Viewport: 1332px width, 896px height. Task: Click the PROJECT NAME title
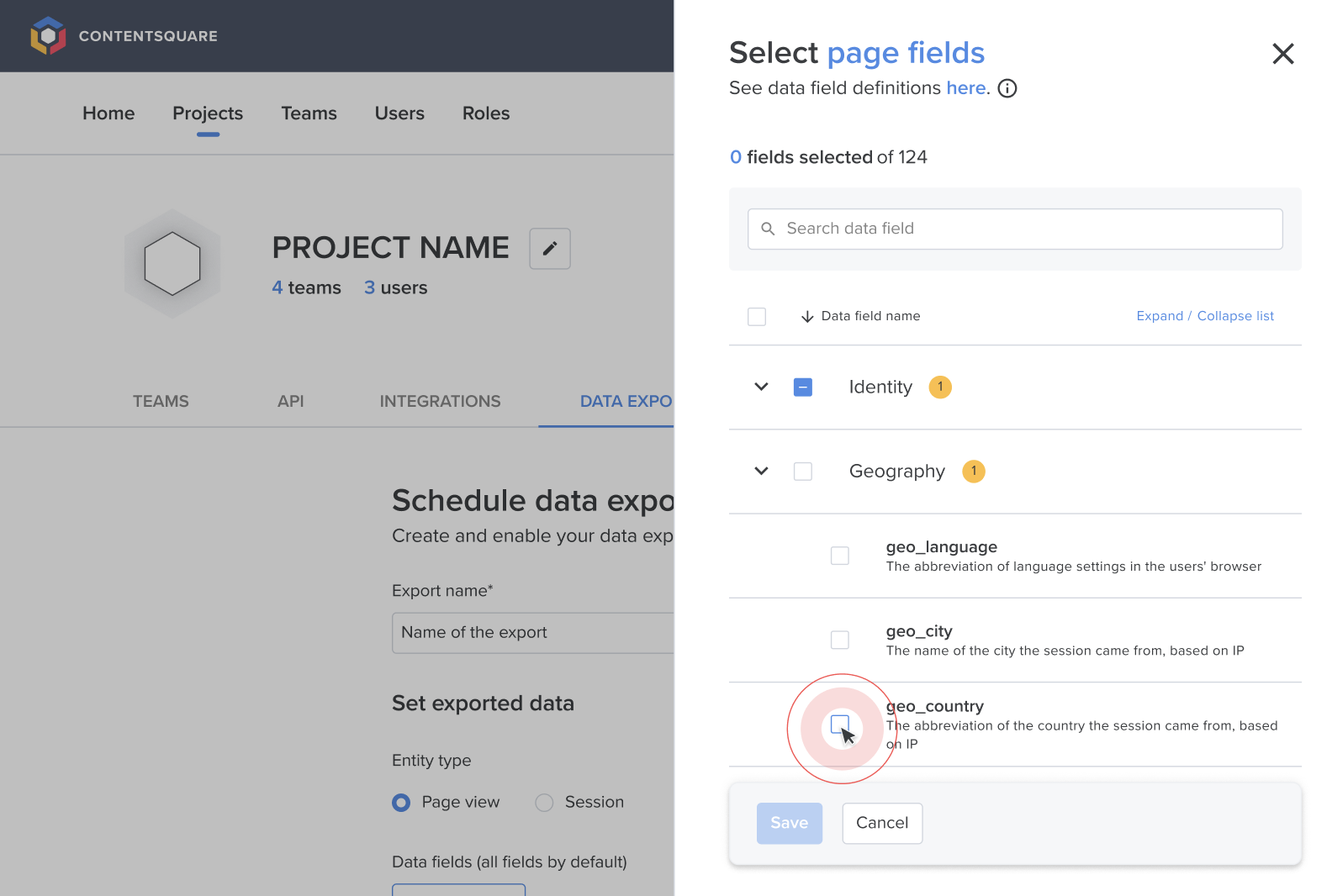pos(390,248)
